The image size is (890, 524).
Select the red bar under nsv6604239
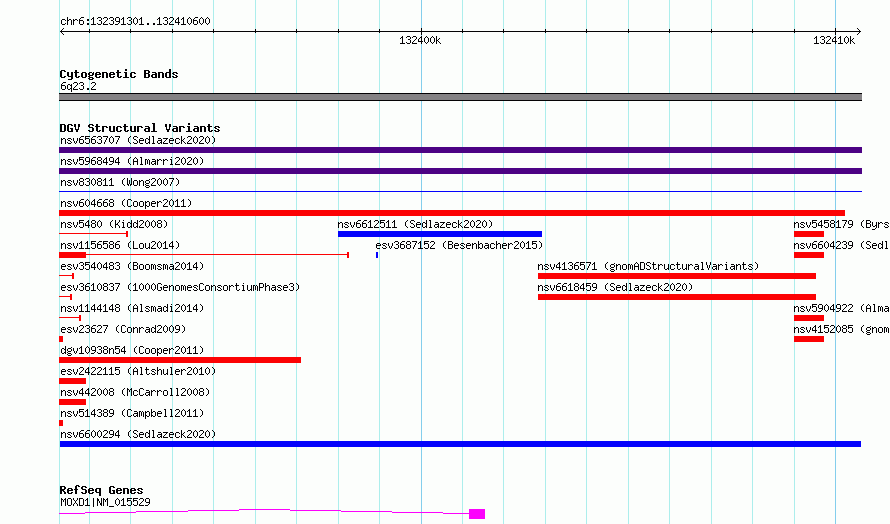point(809,255)
